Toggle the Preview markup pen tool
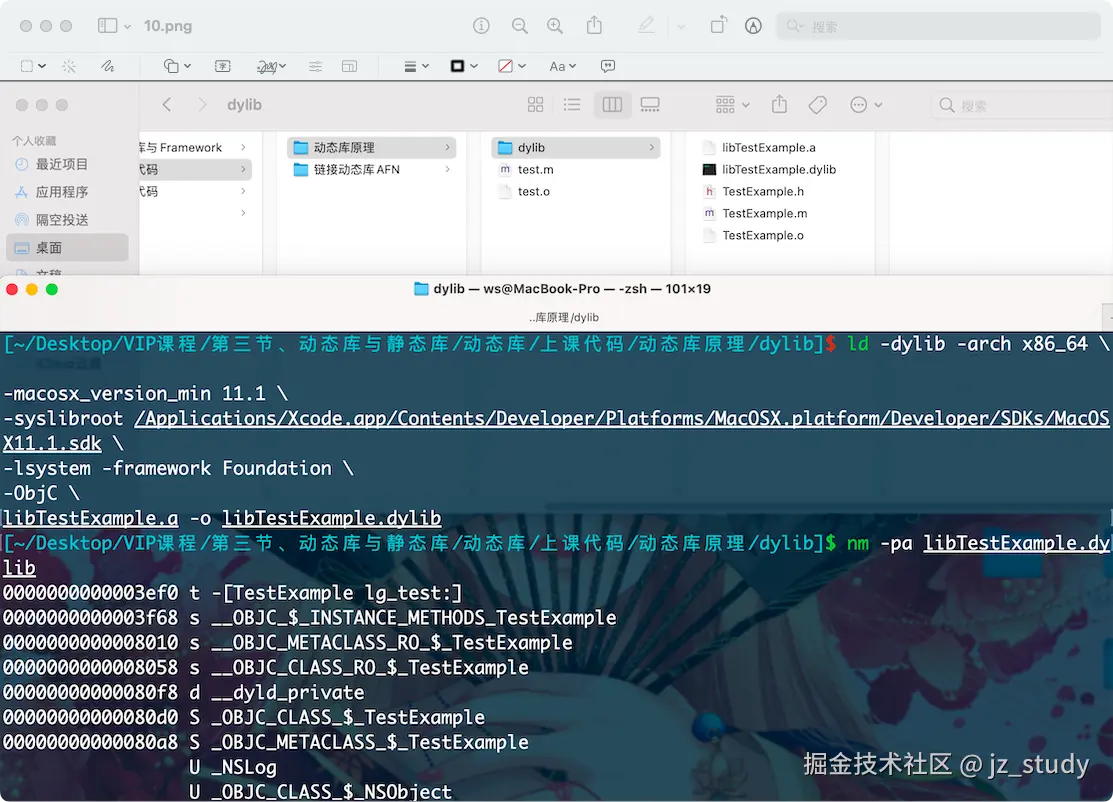The image size is (1113, 802). click(x=646, y=26)
